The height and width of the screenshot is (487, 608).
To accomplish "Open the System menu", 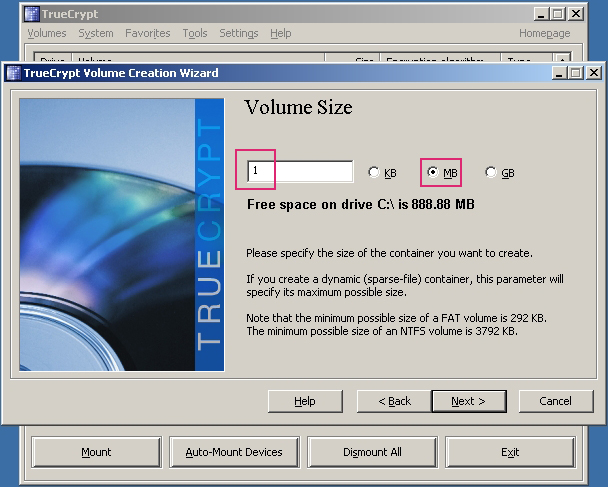I will point(96,33).
